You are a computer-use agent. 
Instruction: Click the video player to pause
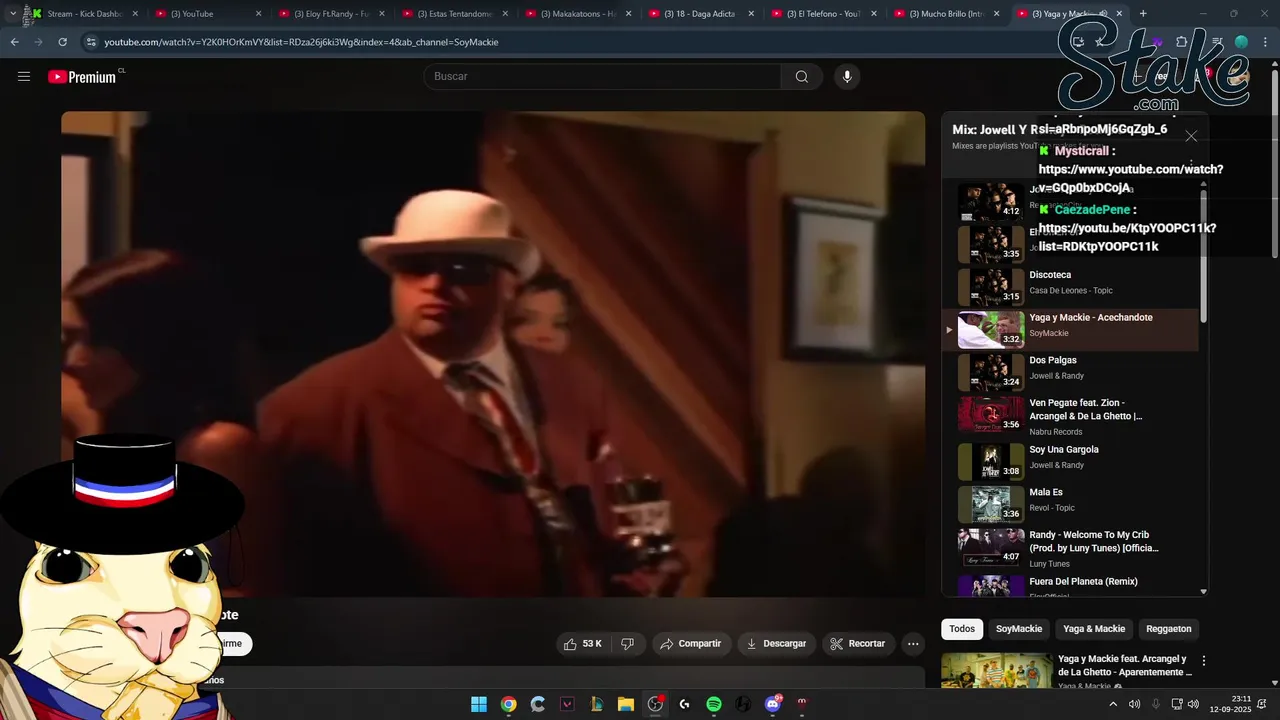coord(493,354)
